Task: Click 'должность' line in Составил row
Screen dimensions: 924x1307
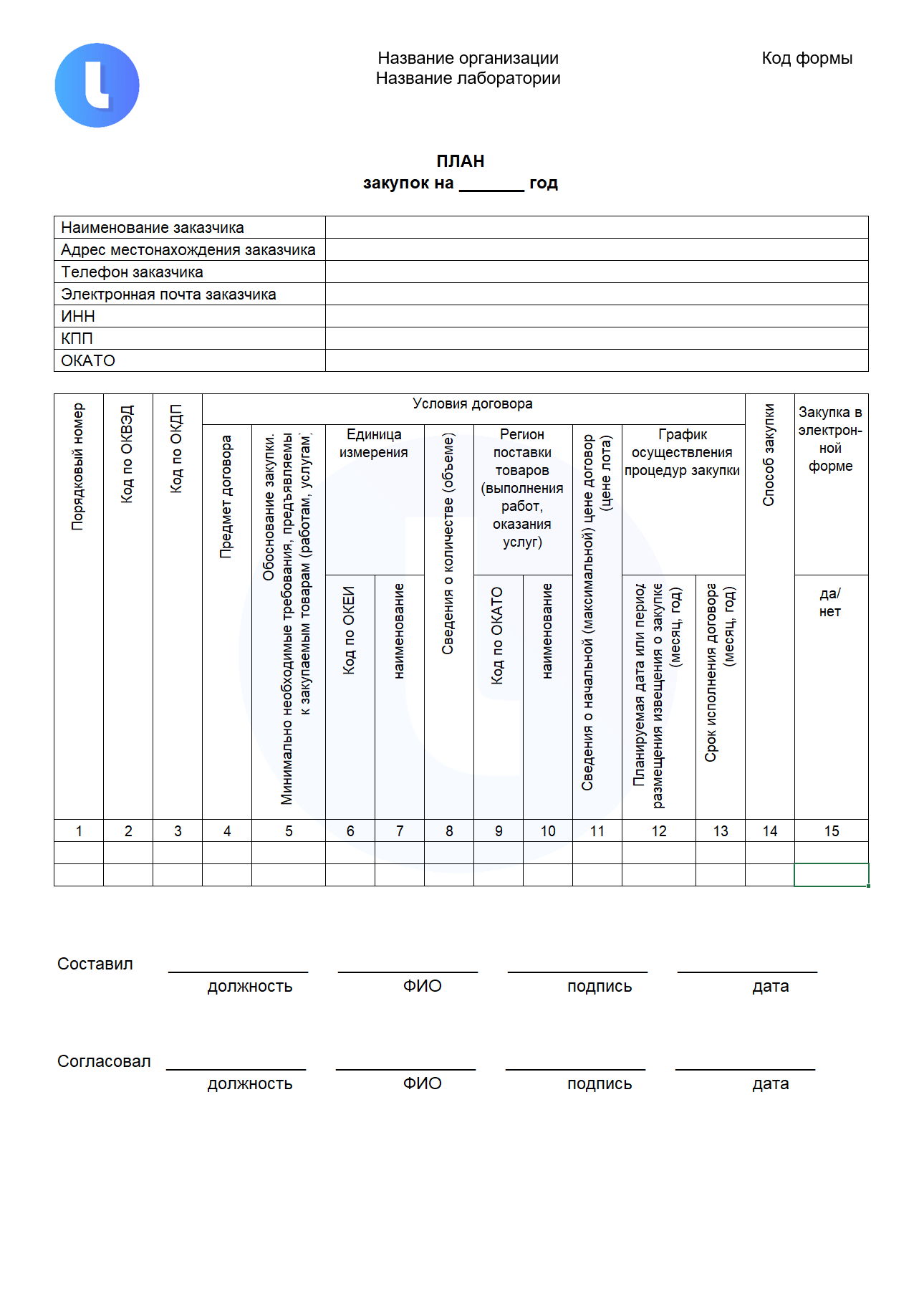Action: (x=239, y=972)
